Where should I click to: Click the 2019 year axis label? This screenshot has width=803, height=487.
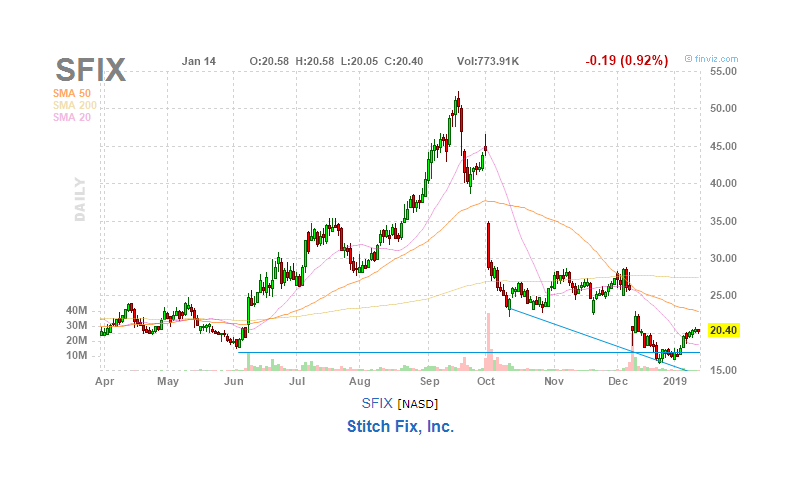pyautogui.click(x=674, y=382)
